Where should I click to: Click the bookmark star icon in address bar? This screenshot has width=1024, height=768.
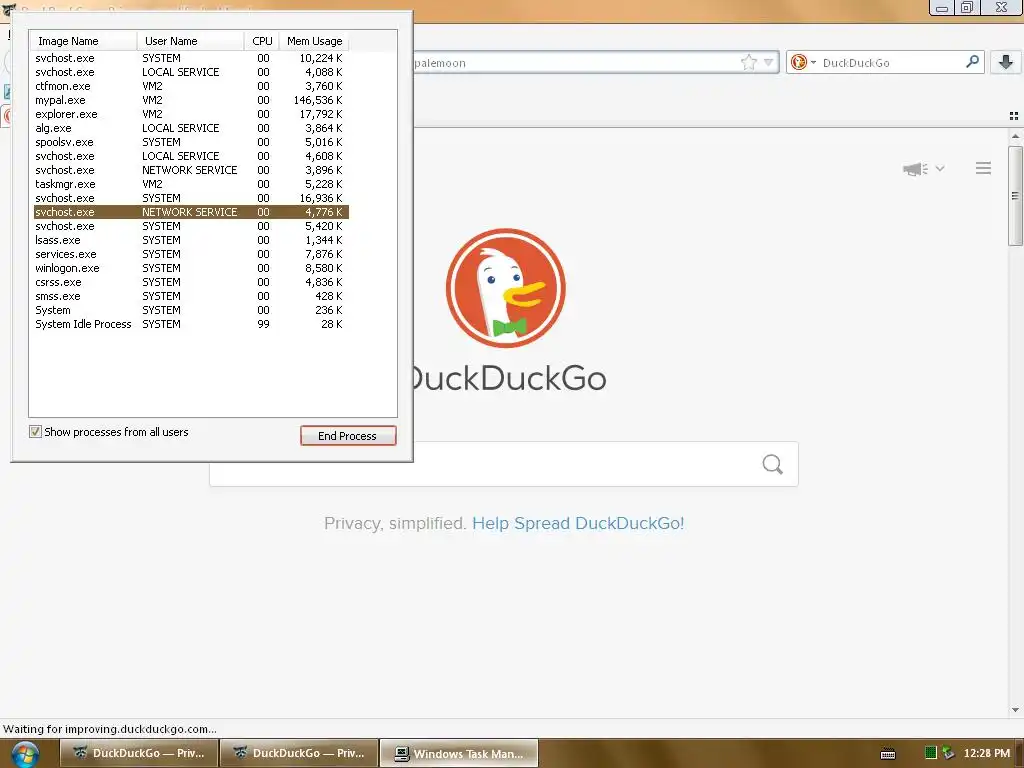[748, 62]
